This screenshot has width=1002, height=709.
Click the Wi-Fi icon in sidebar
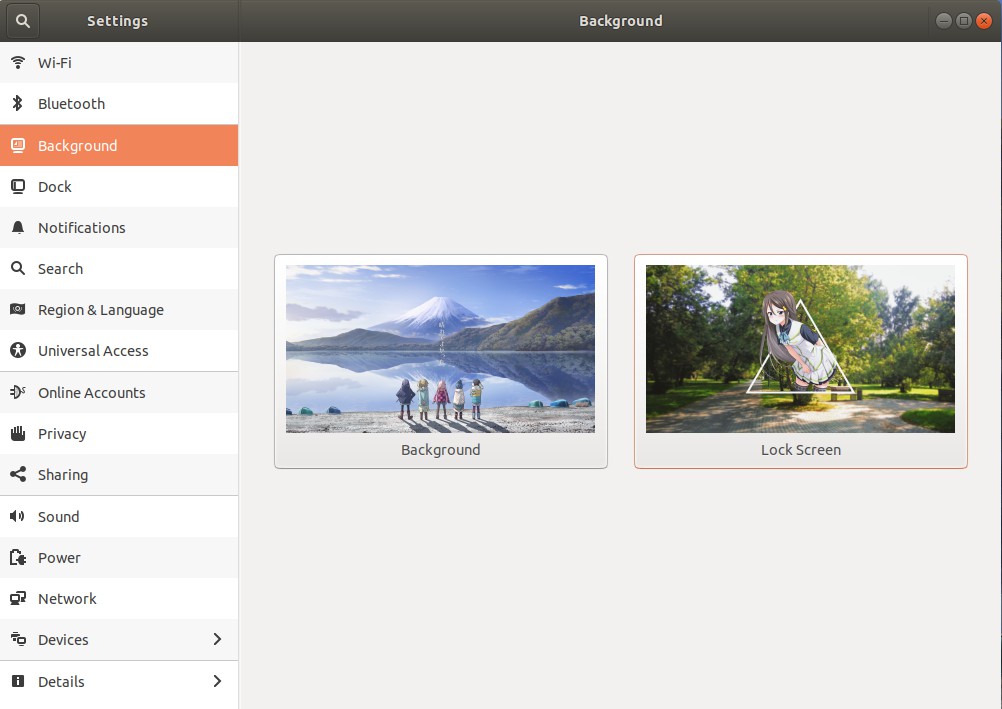17,63
